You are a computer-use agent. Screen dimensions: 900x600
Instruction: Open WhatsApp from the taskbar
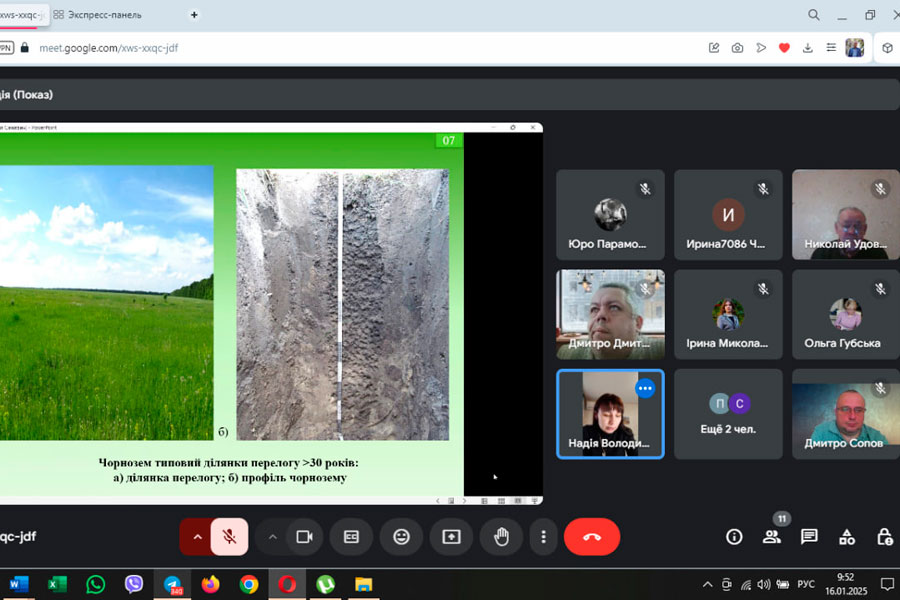pyautogui.click(x=95, y=584)
